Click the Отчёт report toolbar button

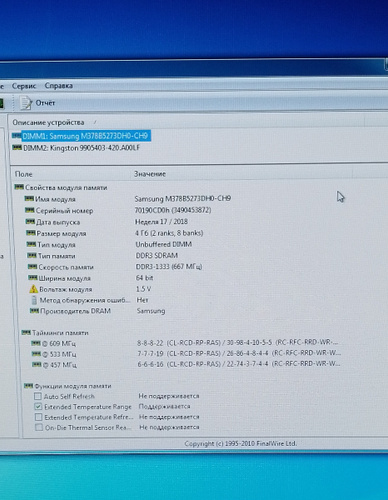pyautogui.click(x=37, y=103)
